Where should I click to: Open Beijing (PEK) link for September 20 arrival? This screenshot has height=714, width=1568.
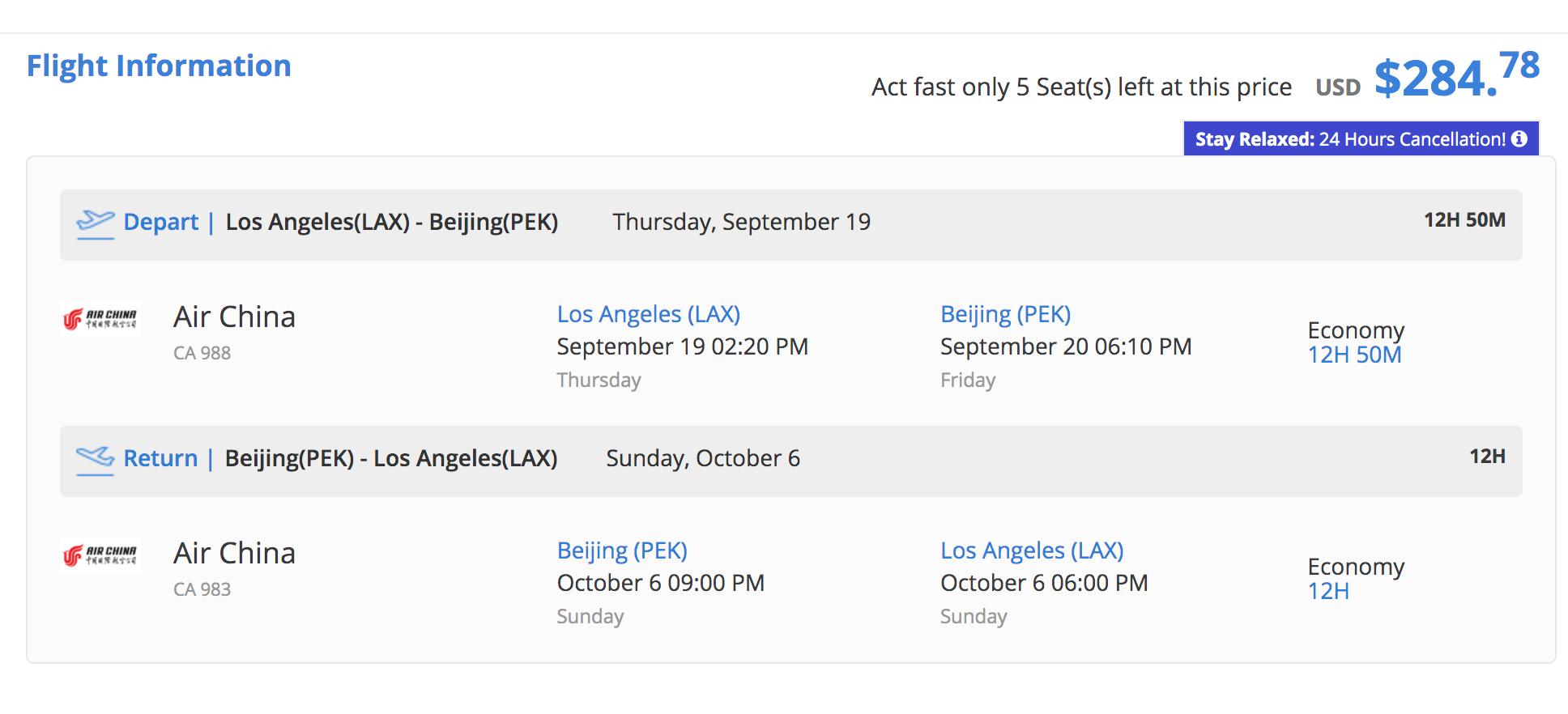1005,314
